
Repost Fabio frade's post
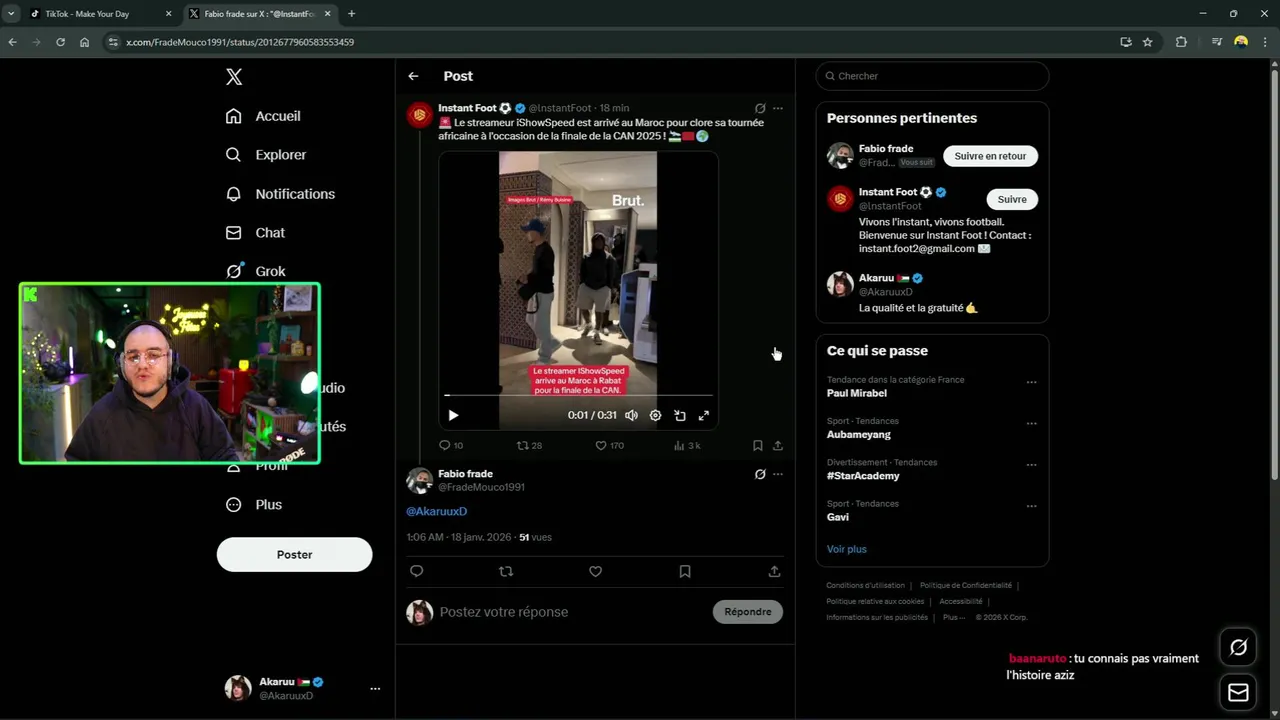pos(506,571)
